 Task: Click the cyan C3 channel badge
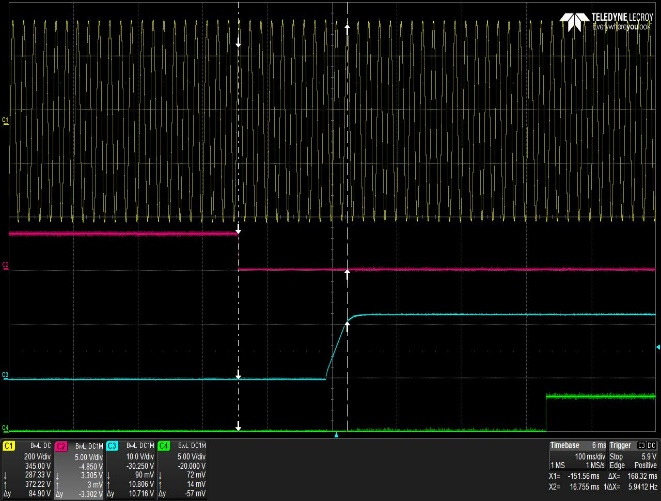pyautogui.click(x=112, y=444)
